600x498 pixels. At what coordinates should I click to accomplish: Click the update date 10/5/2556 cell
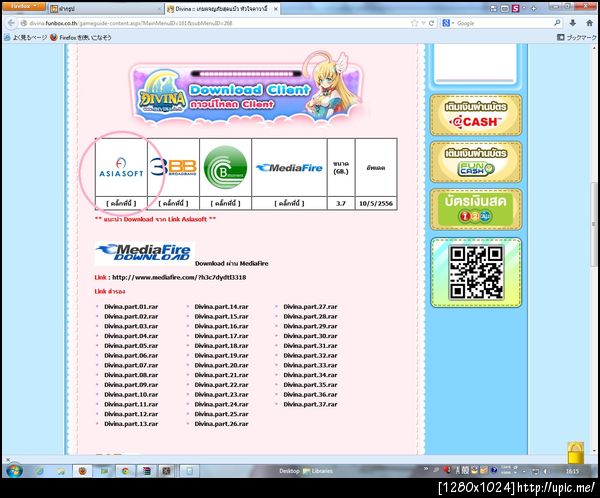pos(376,203)
